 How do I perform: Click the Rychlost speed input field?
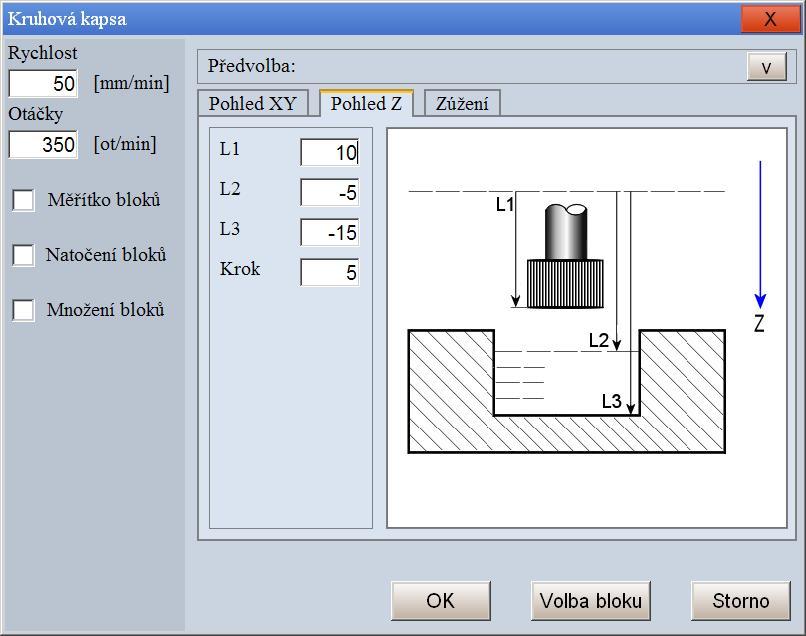[x=43, y=83]
